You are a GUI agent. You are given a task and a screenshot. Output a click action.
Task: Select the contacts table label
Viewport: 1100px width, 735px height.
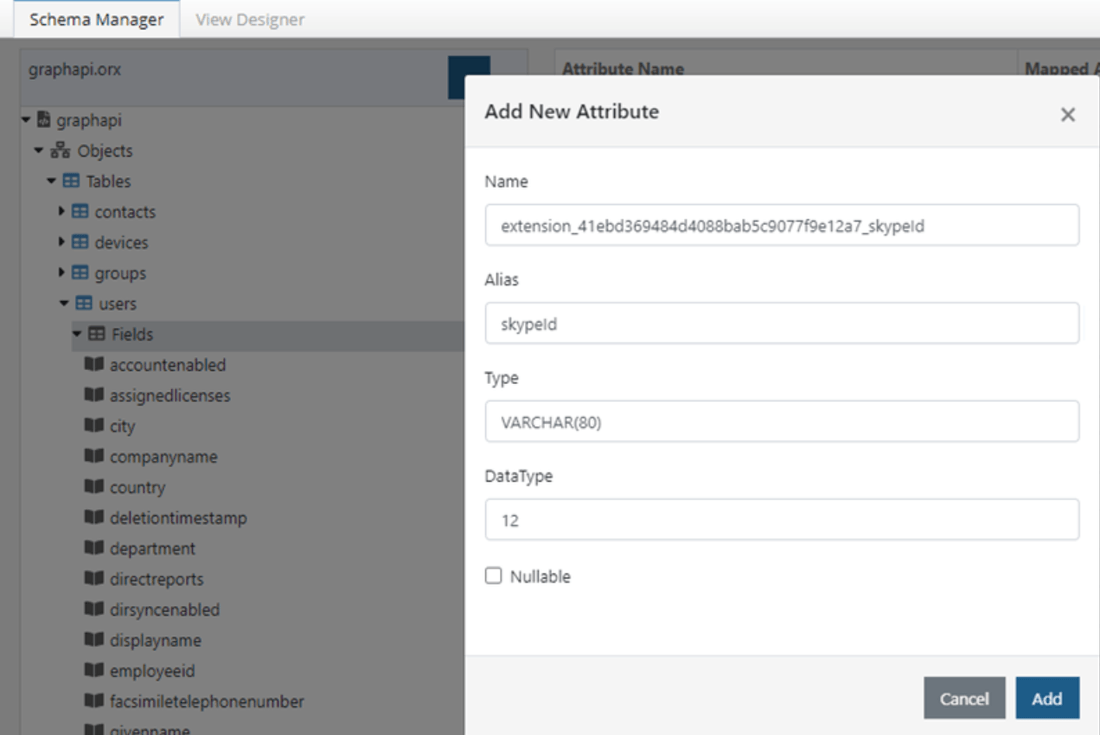click(125, 212)
